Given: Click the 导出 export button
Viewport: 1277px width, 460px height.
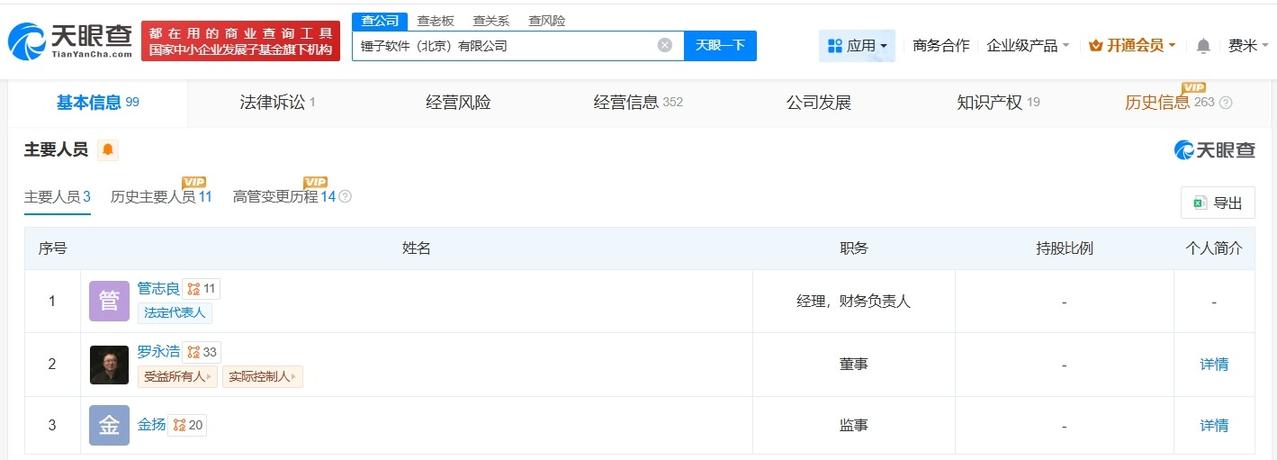Looking at the screenshot, I should coord(1217,203).
